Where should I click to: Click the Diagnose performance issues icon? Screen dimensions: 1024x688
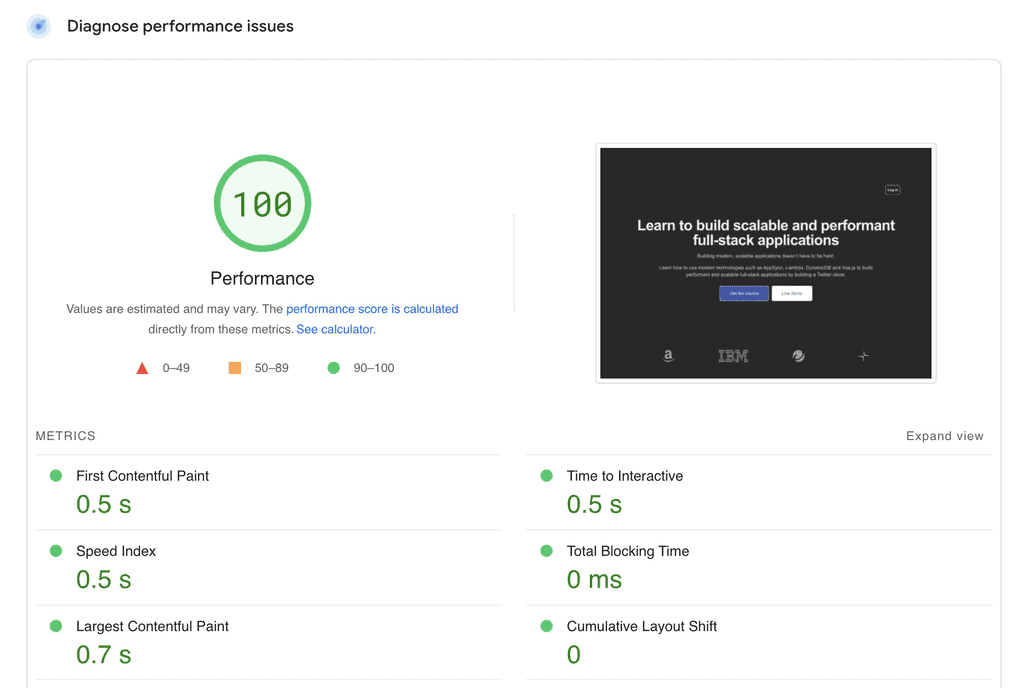pyautogui.click(x=39, y=27)
